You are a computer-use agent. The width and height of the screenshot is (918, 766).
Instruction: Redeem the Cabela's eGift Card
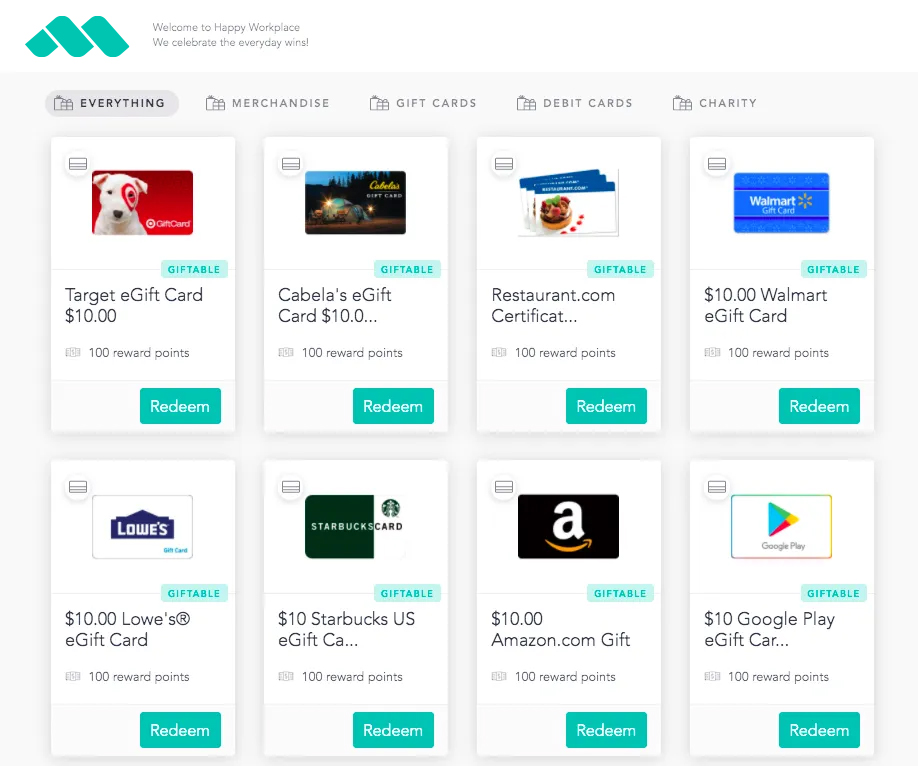coord(393,406)
